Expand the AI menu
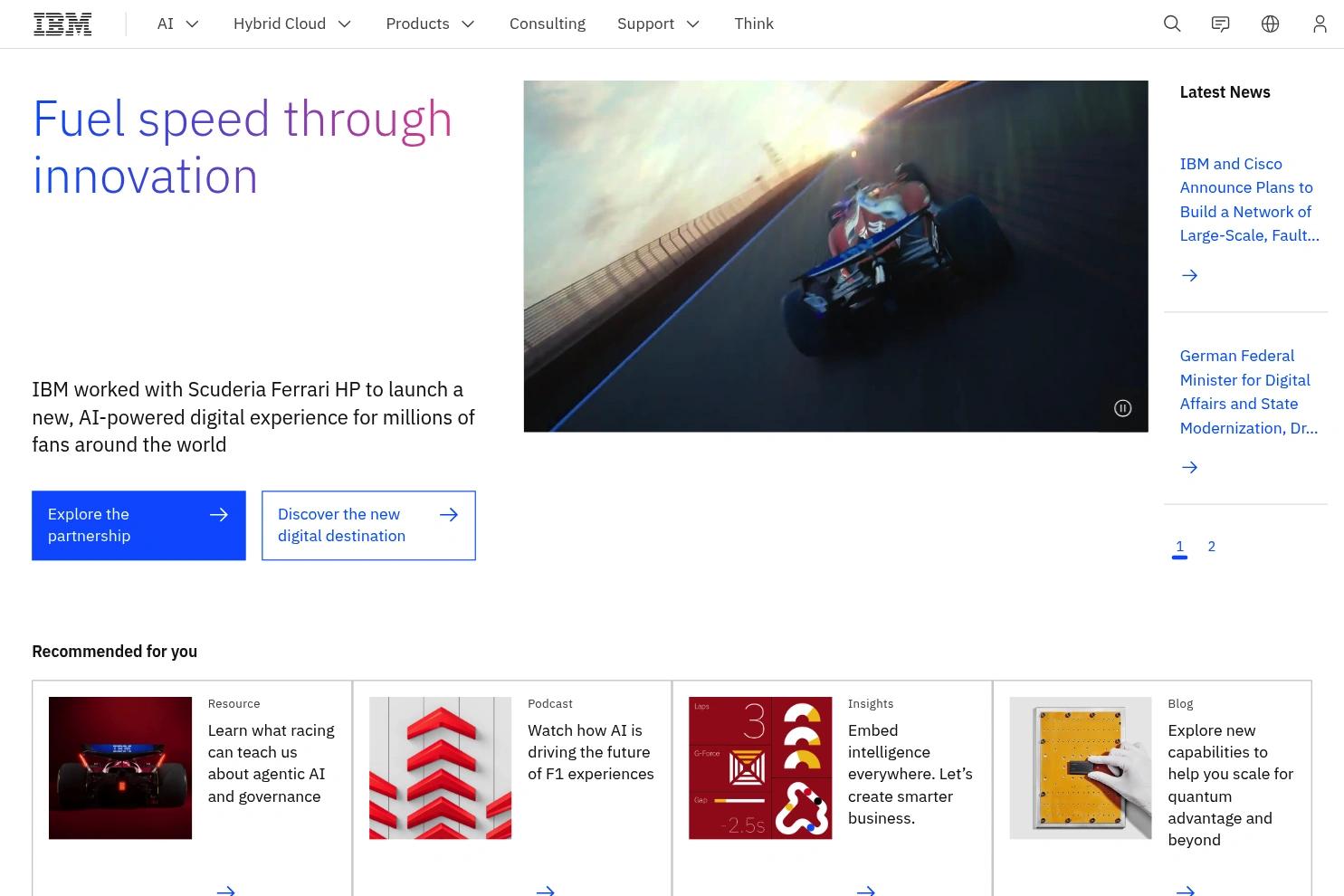Viewport: 1344px width, 896px height. tap(178, 24)
